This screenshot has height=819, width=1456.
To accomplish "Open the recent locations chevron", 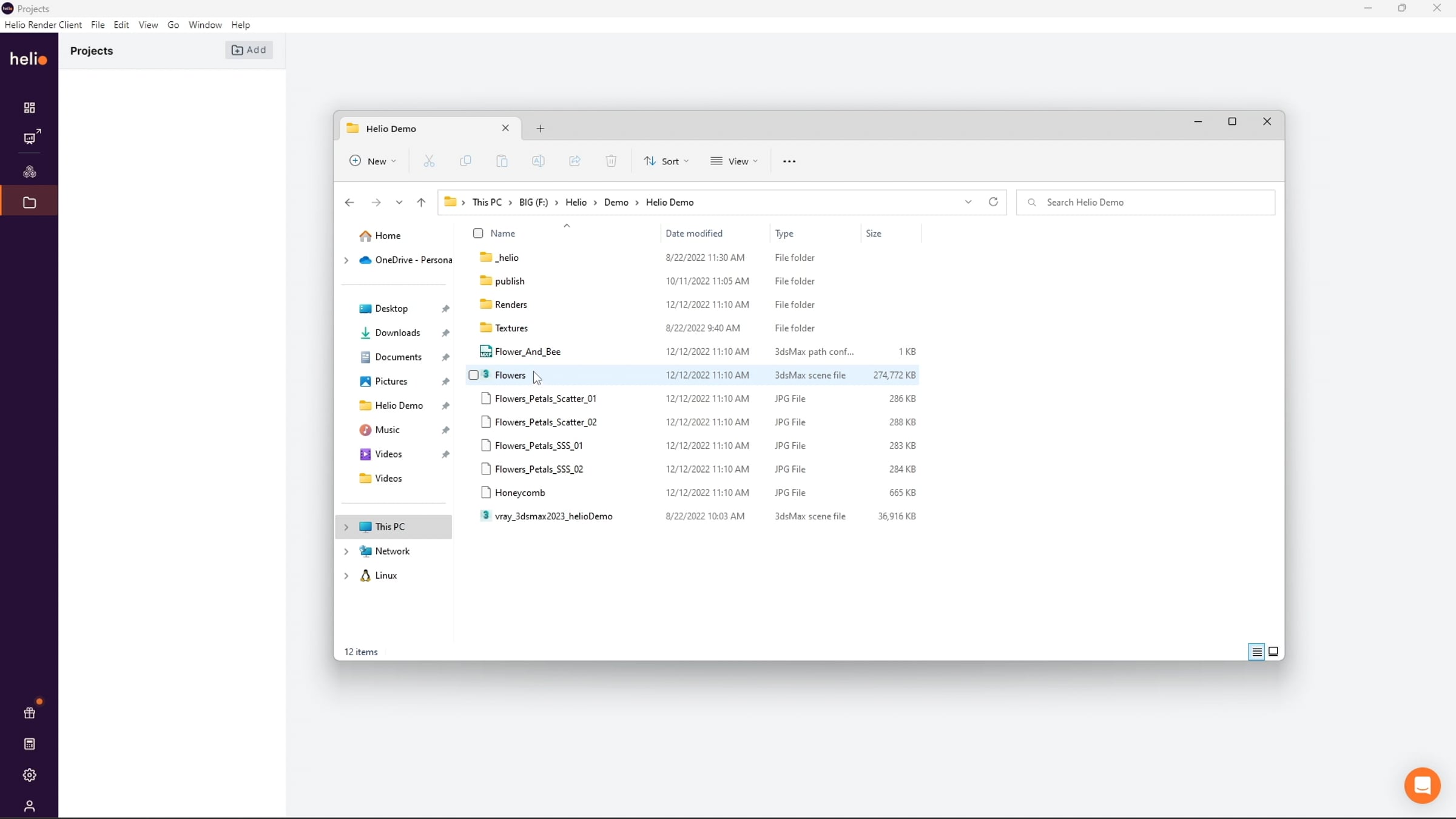I will [399, 203].
